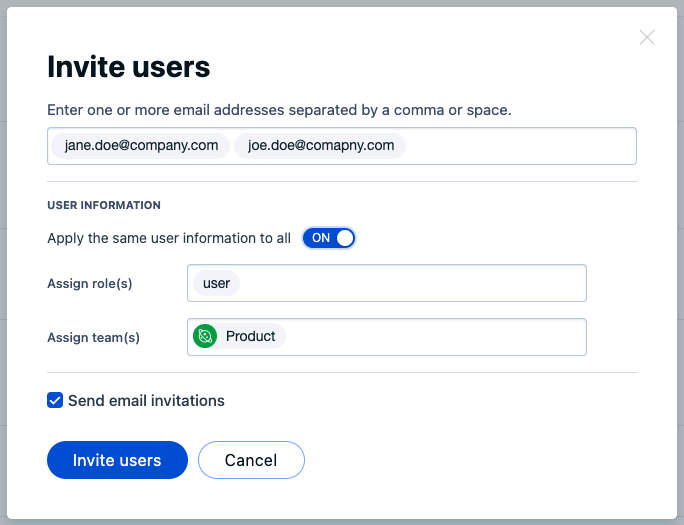Select the jane.doe@company.com email chip
Image resolution: width=684 pixels, height=525 pixels.
pos(141,146)
